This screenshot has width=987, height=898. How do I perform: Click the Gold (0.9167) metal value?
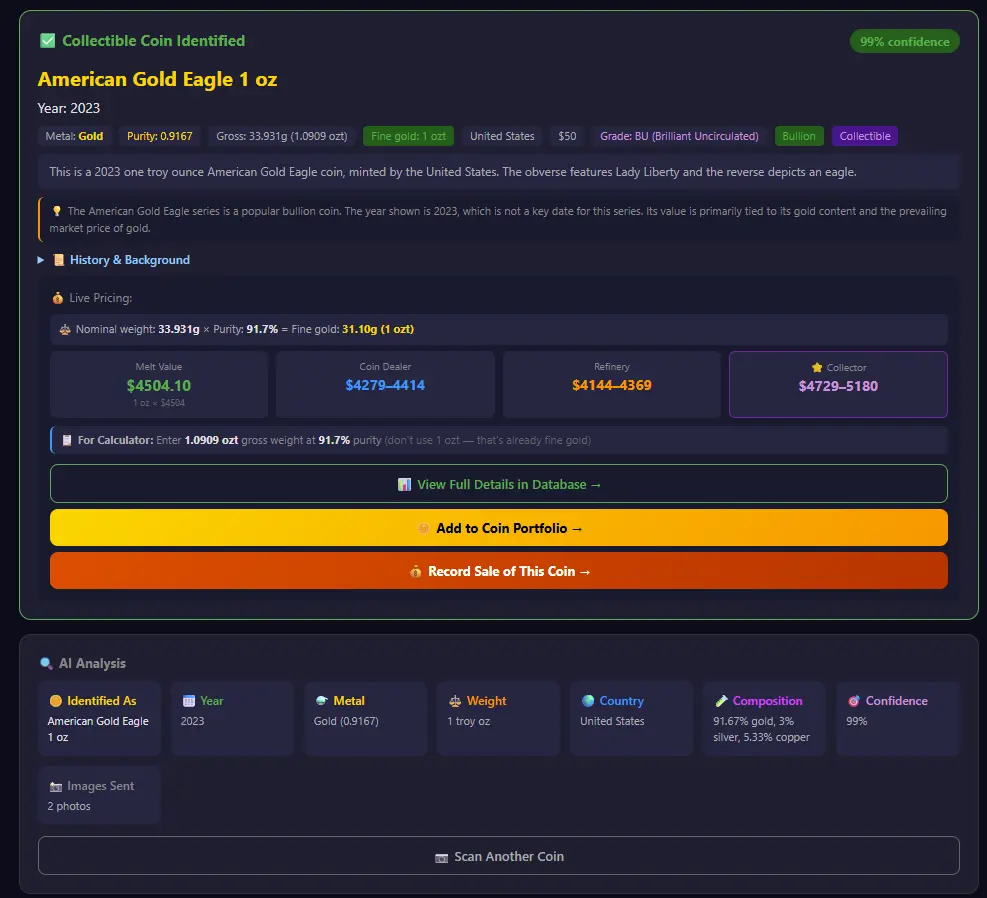pos(346,721)
